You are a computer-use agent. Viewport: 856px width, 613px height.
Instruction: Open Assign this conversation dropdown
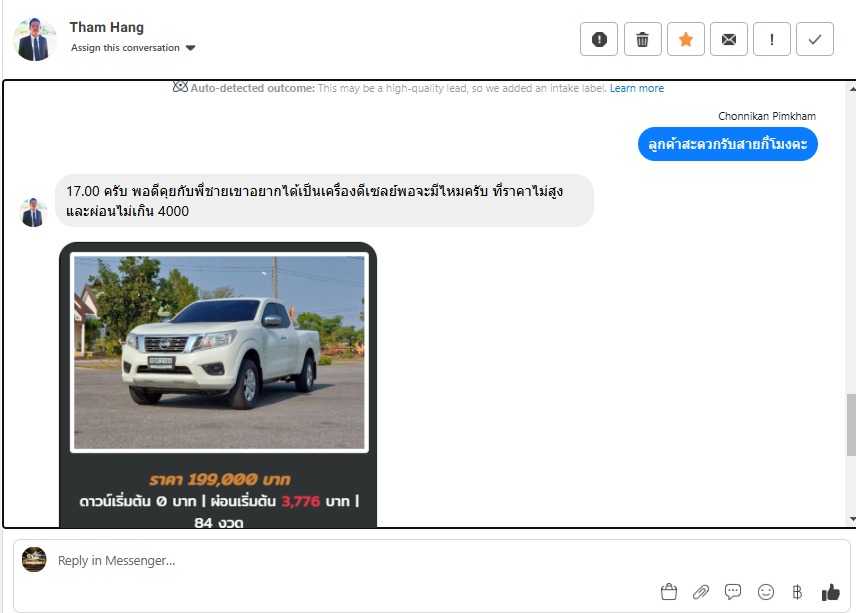point(133,48)
